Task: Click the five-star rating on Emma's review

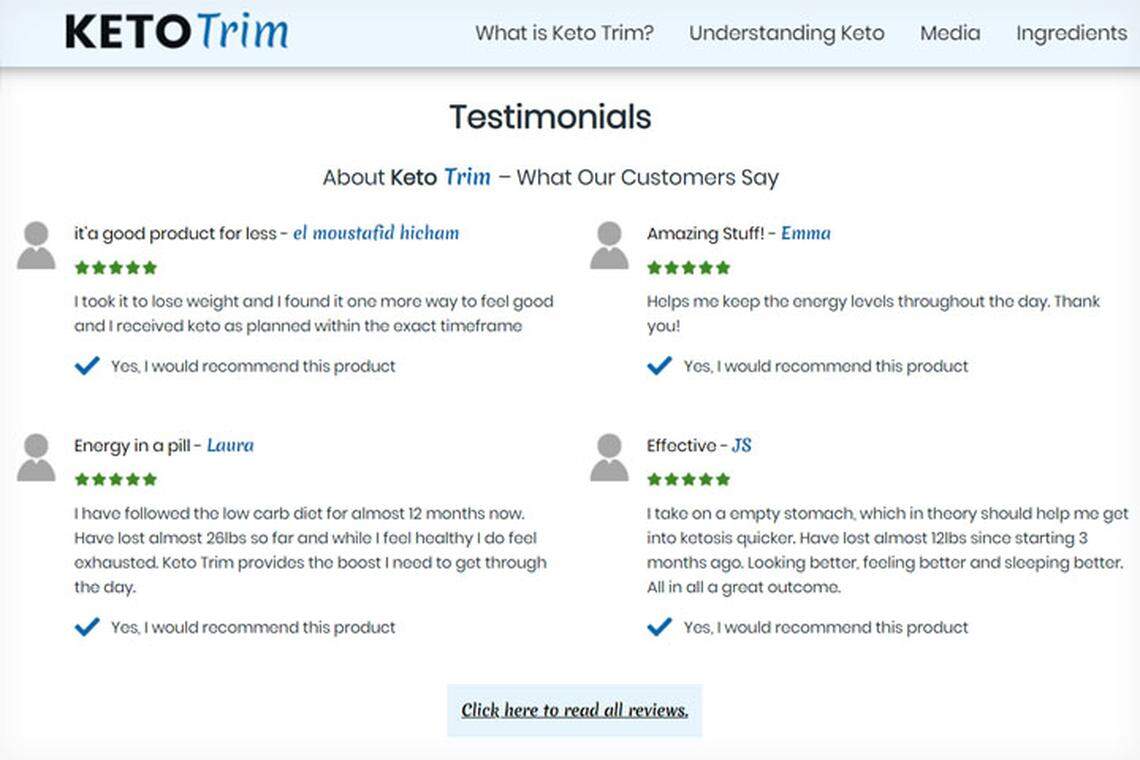Action: (688, 268)
